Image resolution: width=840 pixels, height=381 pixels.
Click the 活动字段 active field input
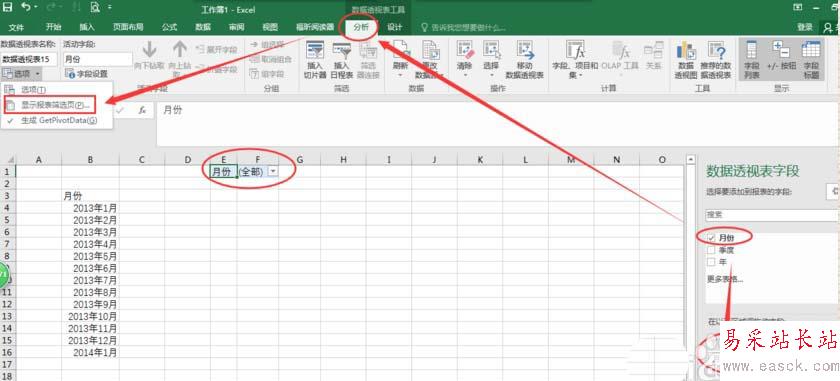tap(98, 59)
